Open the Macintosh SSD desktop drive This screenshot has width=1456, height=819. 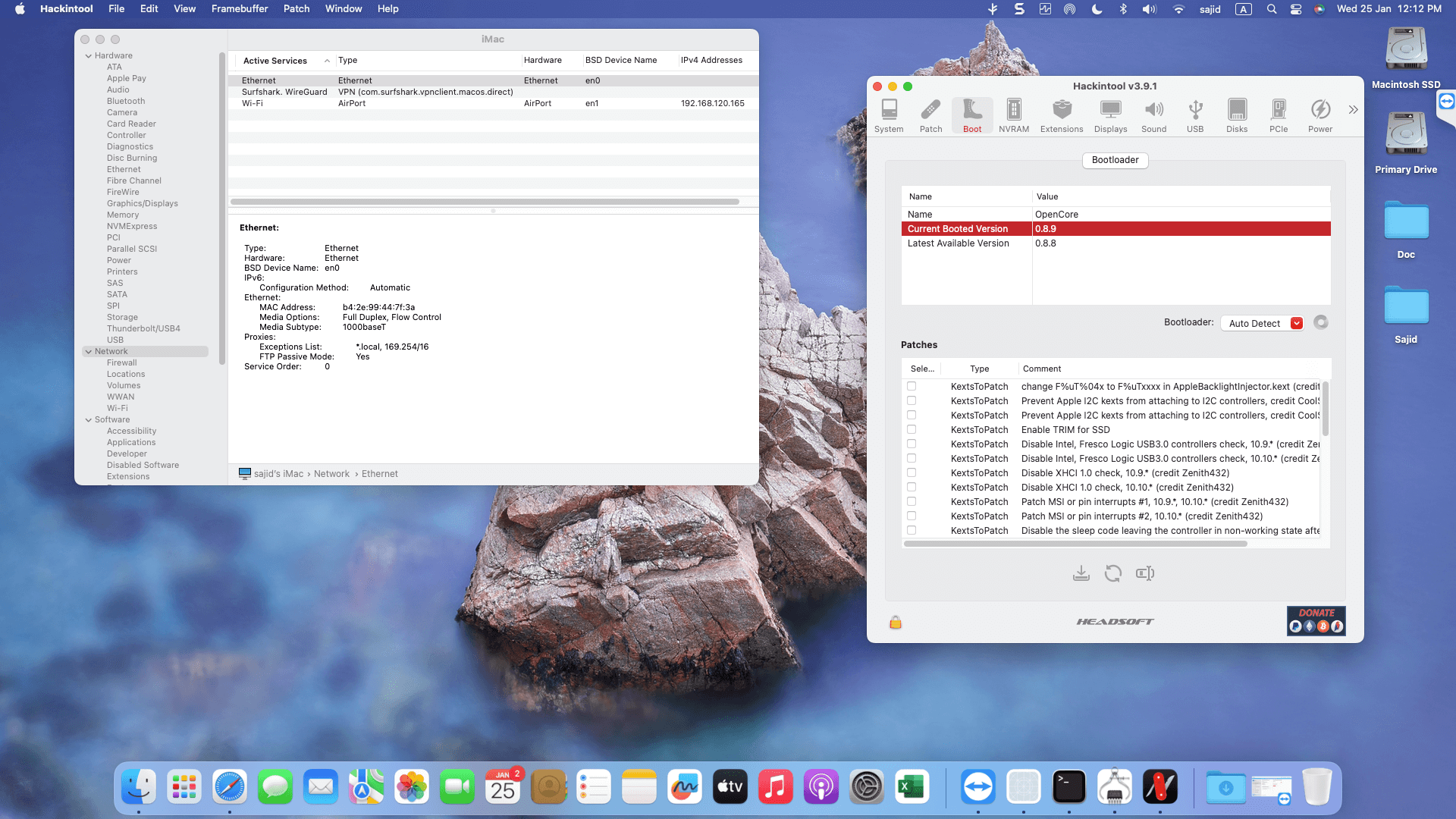pyautogui.click(x=1406, y=58)
